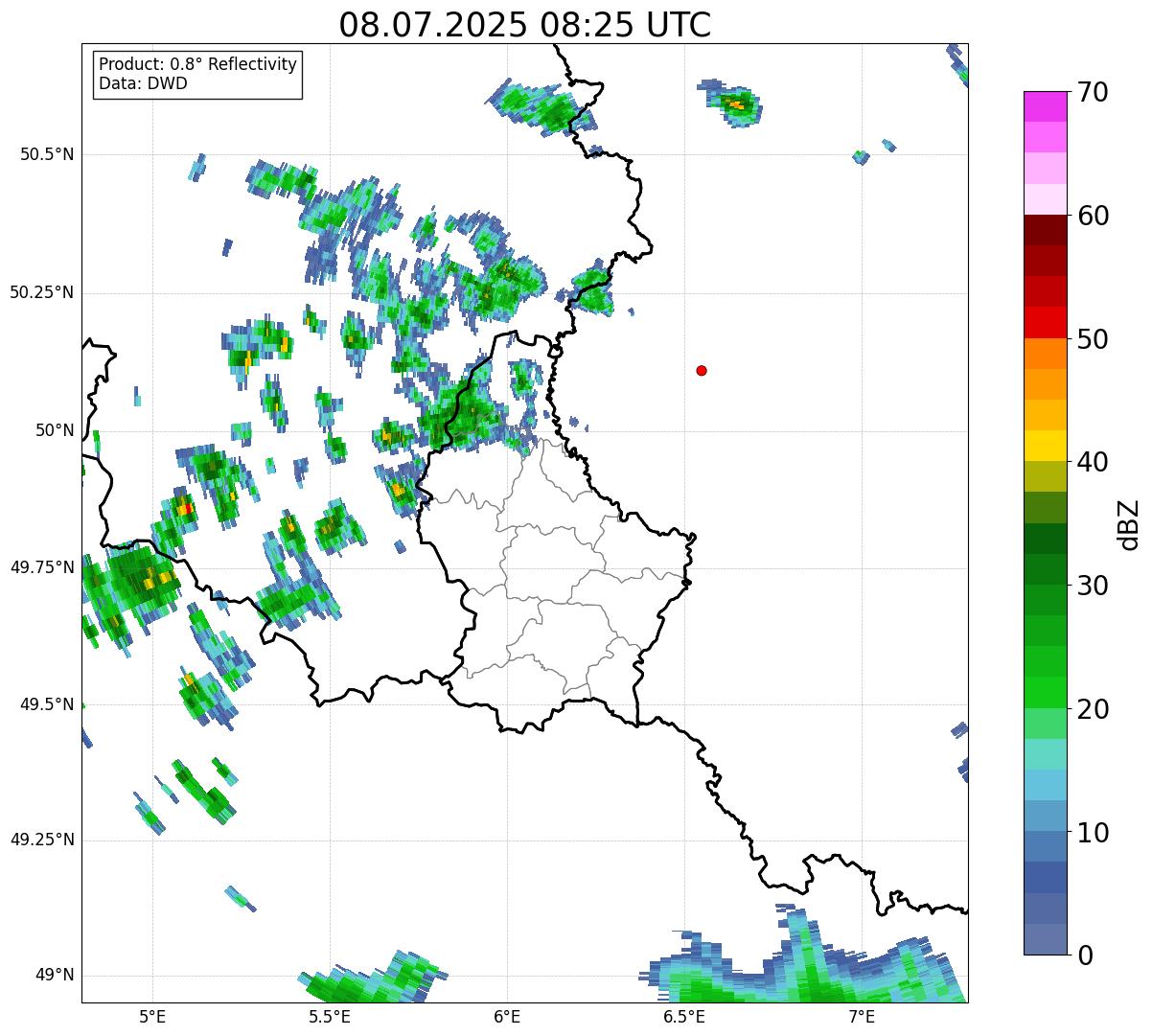
Task: Click the 6°E longitude label
Action: 507,1017
